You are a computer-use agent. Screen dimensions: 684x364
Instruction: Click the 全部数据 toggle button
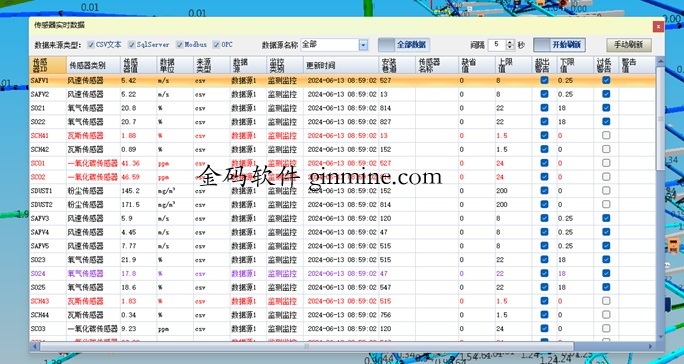click(404, 45)
